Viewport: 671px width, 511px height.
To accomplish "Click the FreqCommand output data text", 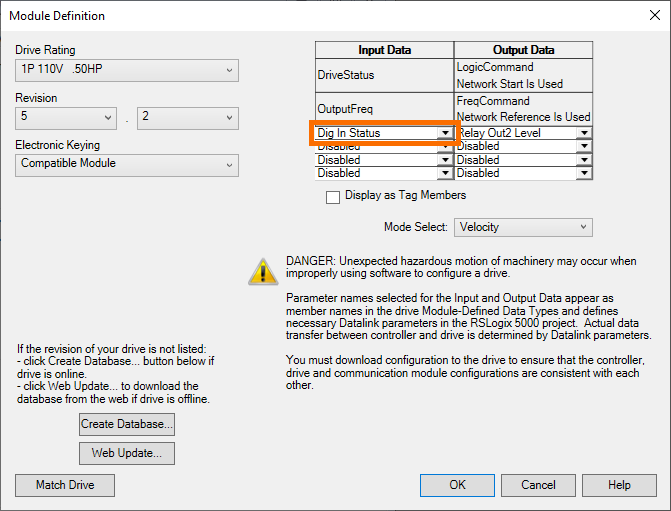I will click(x=493, y=101).
